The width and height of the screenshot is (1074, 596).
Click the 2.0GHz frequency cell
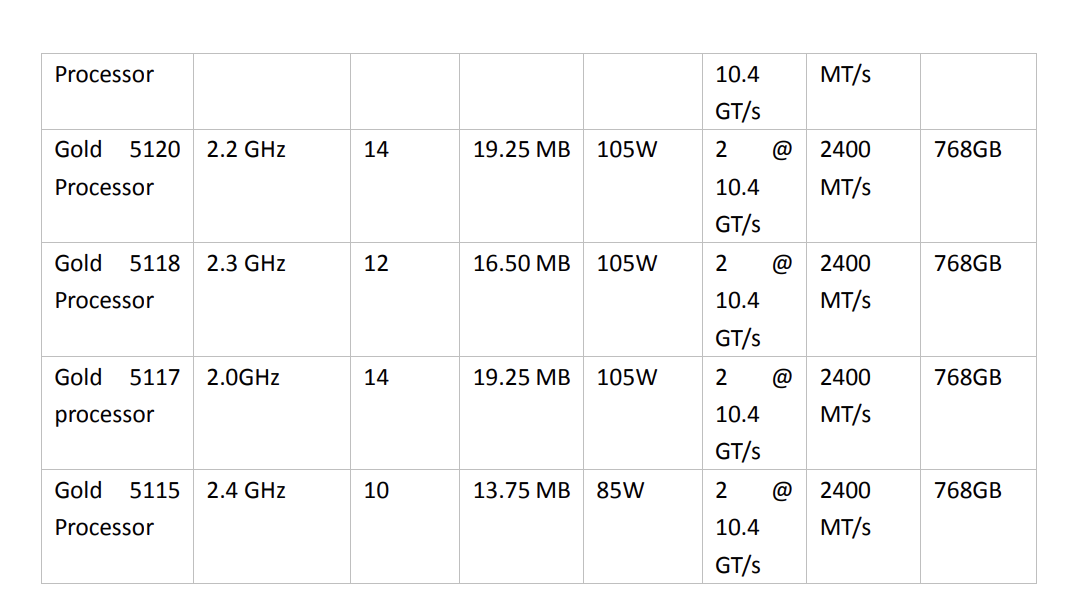click(243, 378)
